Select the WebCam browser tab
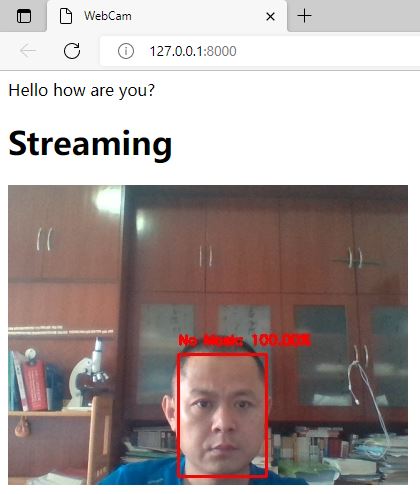The width and height of the screenshot is (420, 494). [167, 16]
